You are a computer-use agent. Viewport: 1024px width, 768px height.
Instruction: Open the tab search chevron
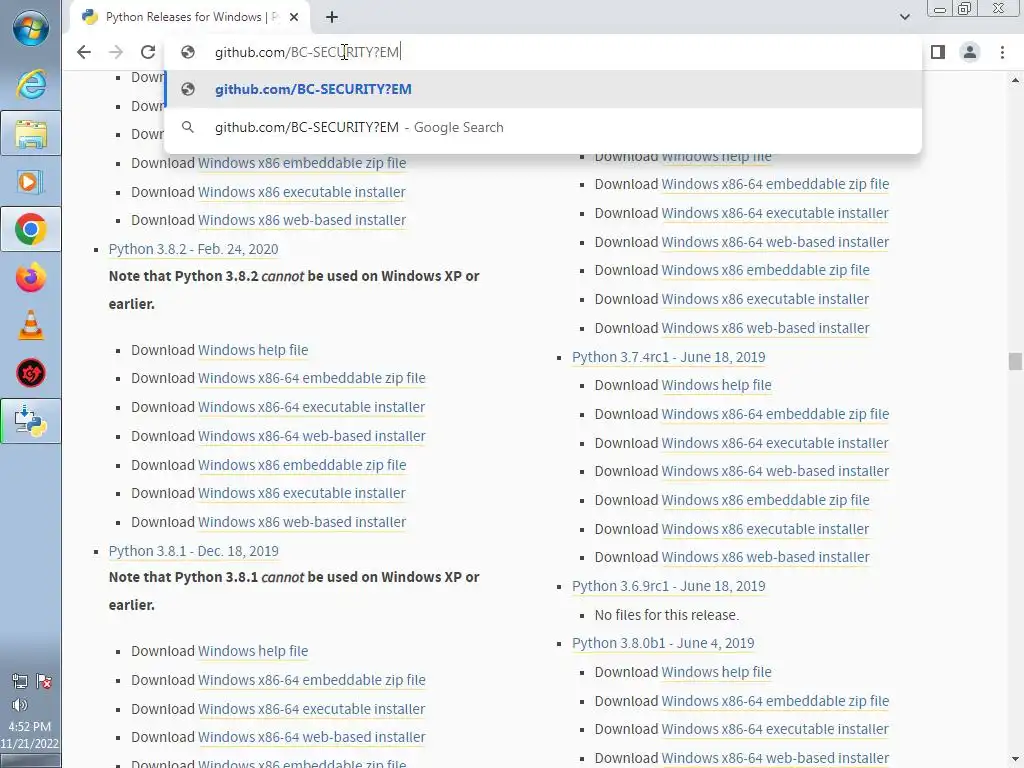coord(904,17)
